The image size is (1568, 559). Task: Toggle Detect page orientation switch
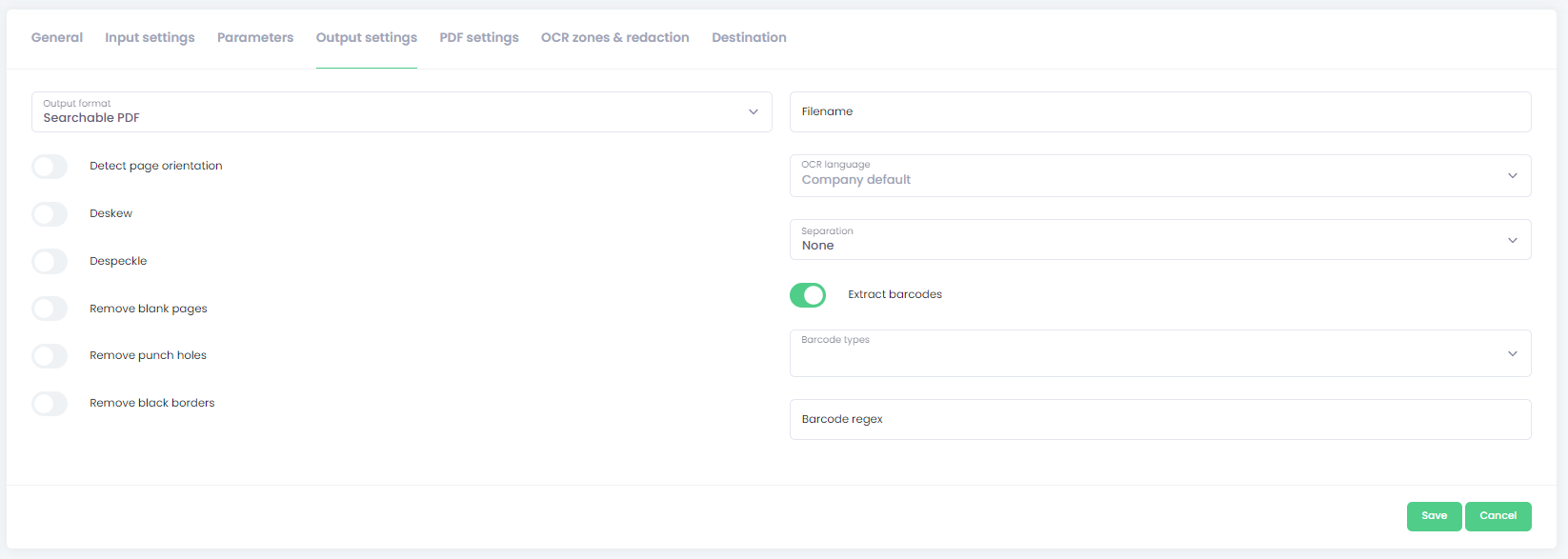50,167
